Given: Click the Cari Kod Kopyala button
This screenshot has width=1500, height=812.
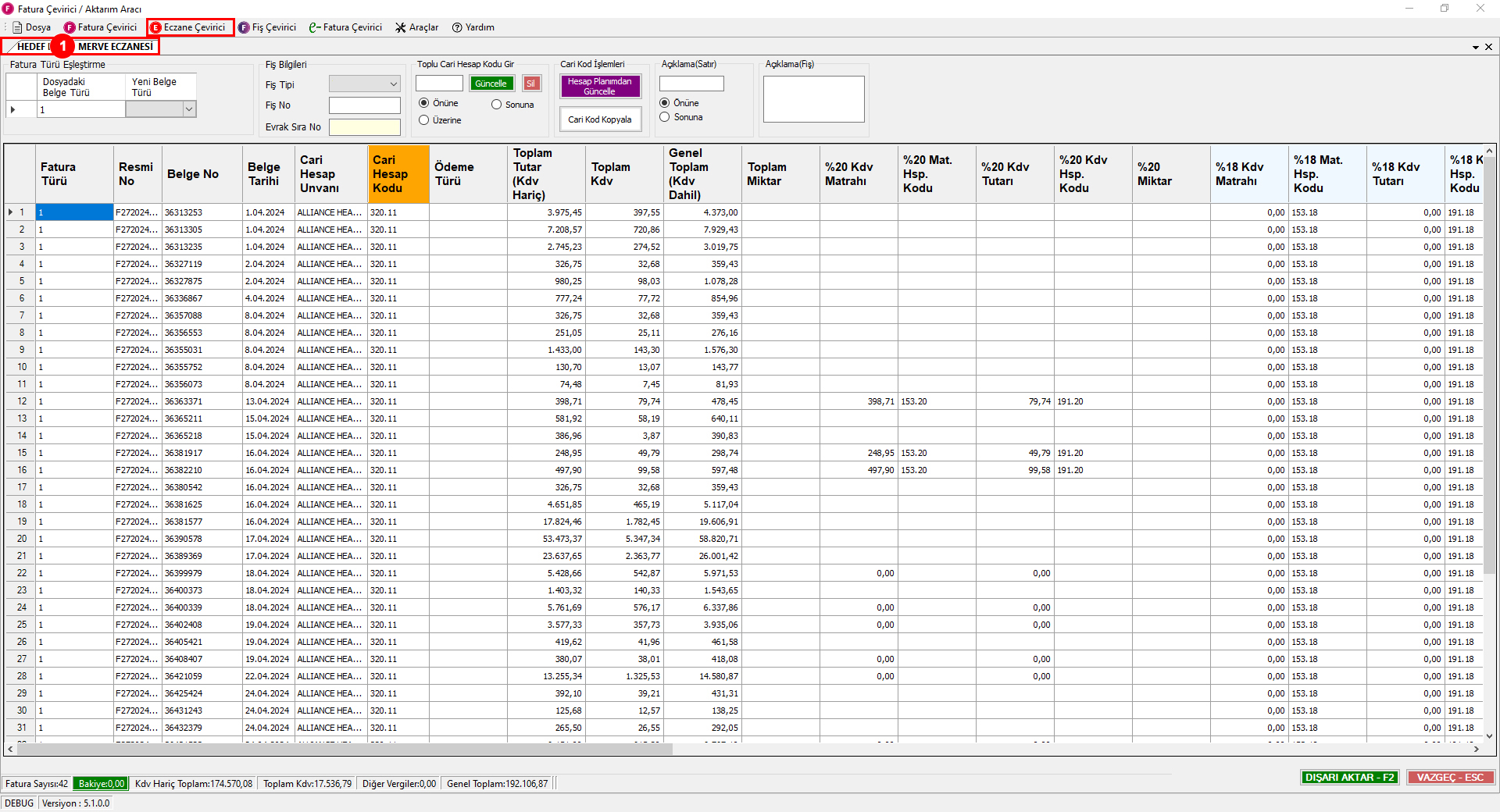Looking at the screenshot, I should coord(600,119).
